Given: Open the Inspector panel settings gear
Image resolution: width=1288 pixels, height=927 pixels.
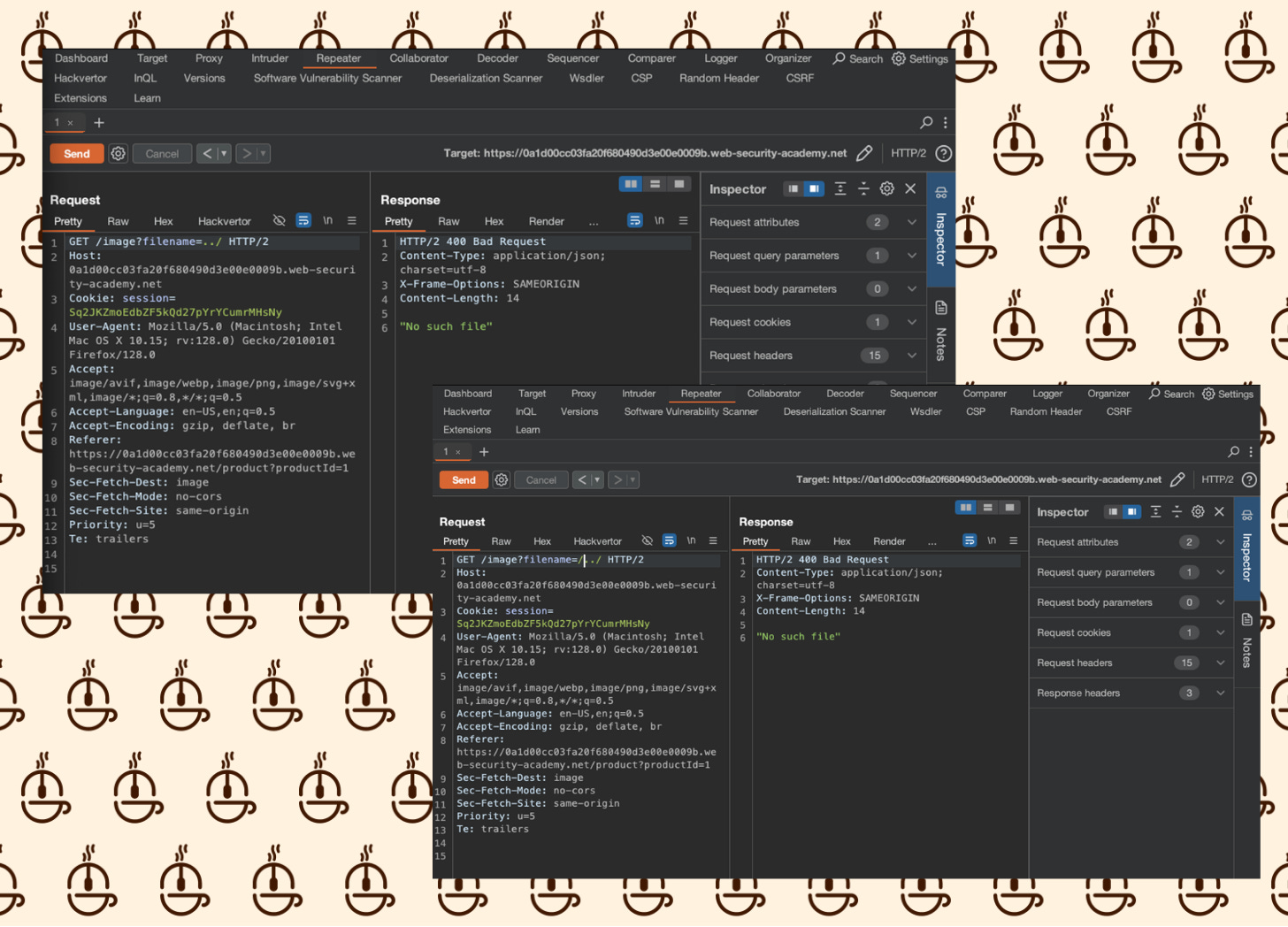Looking at the screenshot, I should (x=886, y=188).
